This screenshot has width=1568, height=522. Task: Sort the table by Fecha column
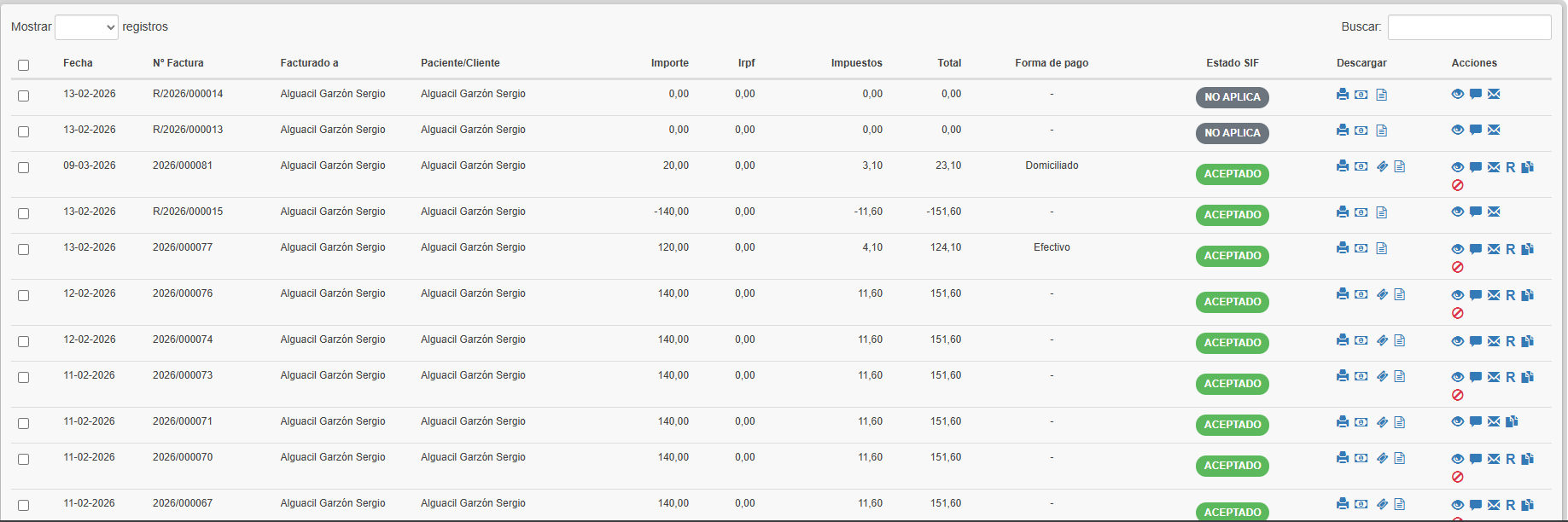point(78,63)
